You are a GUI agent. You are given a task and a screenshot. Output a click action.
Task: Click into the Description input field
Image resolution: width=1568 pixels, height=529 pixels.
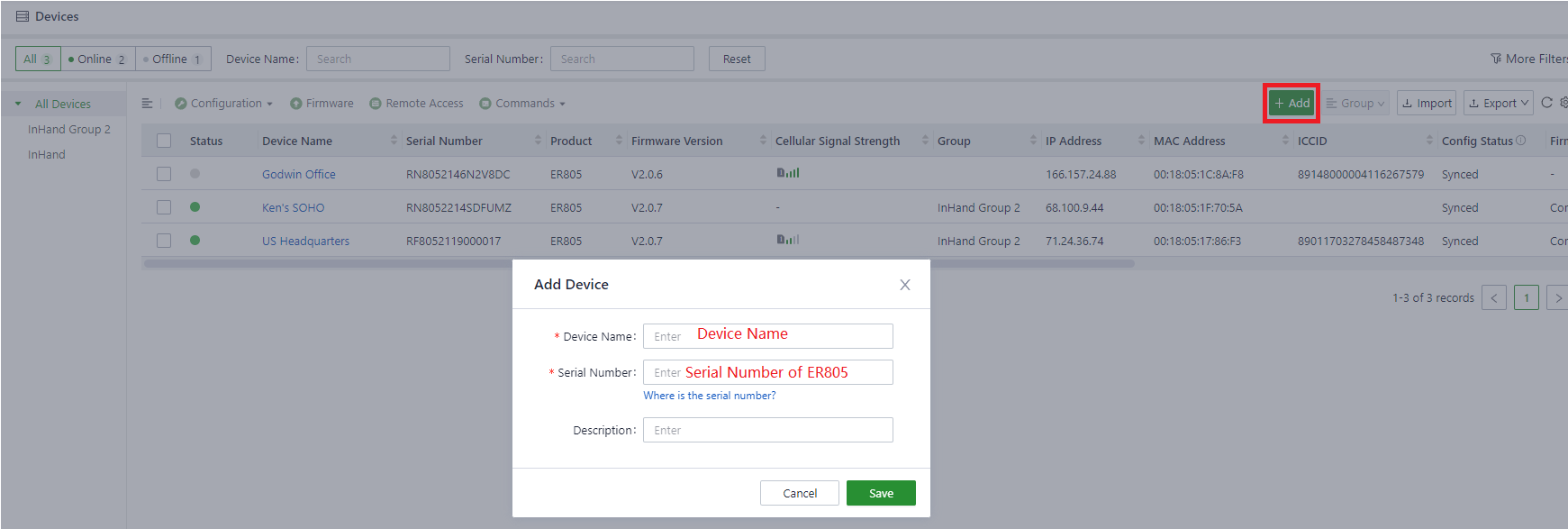[767, 430]
